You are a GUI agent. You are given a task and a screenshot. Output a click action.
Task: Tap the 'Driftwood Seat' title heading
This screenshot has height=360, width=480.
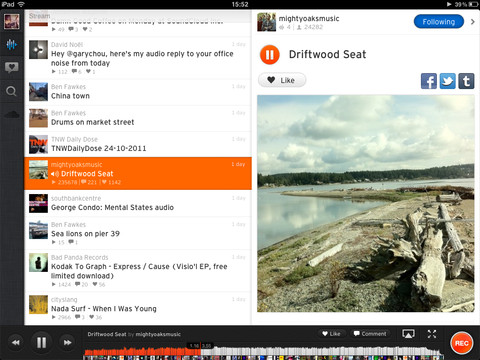[x=327, y=54]
